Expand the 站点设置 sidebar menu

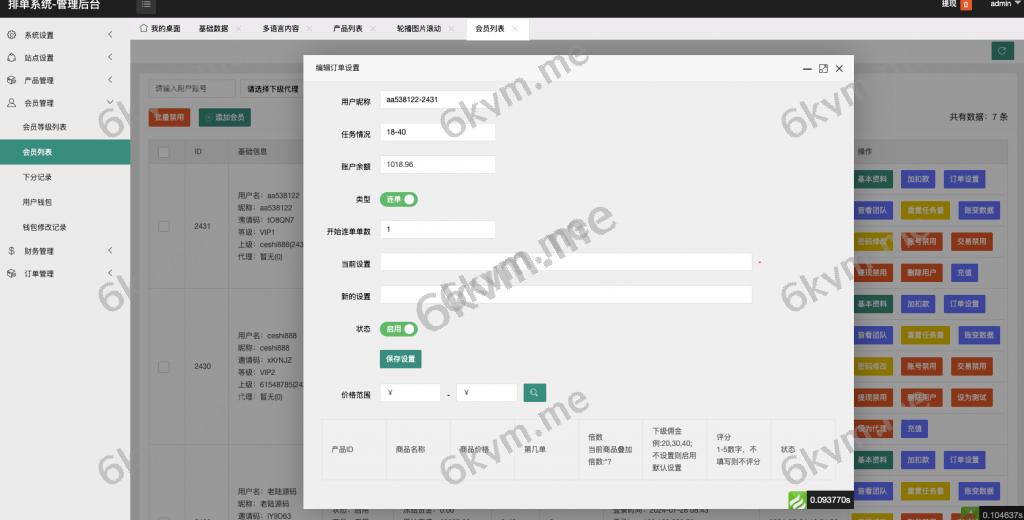pos(64,58)
